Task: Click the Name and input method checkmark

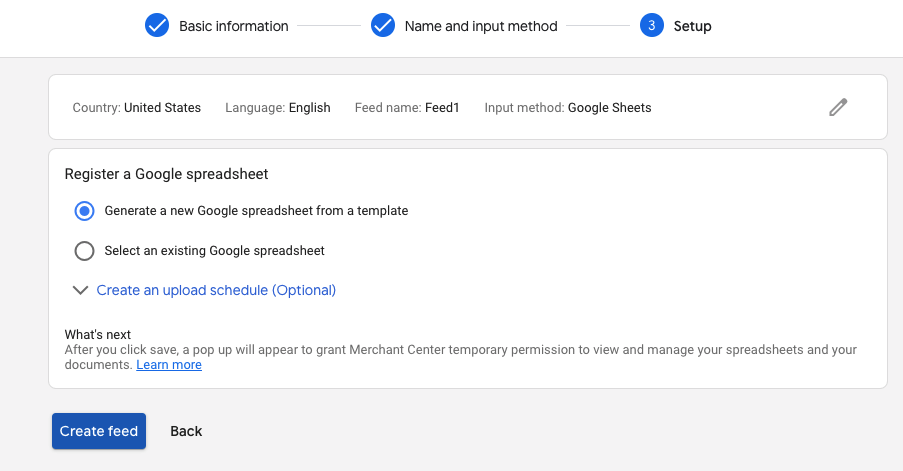Action: coord(382,25)
